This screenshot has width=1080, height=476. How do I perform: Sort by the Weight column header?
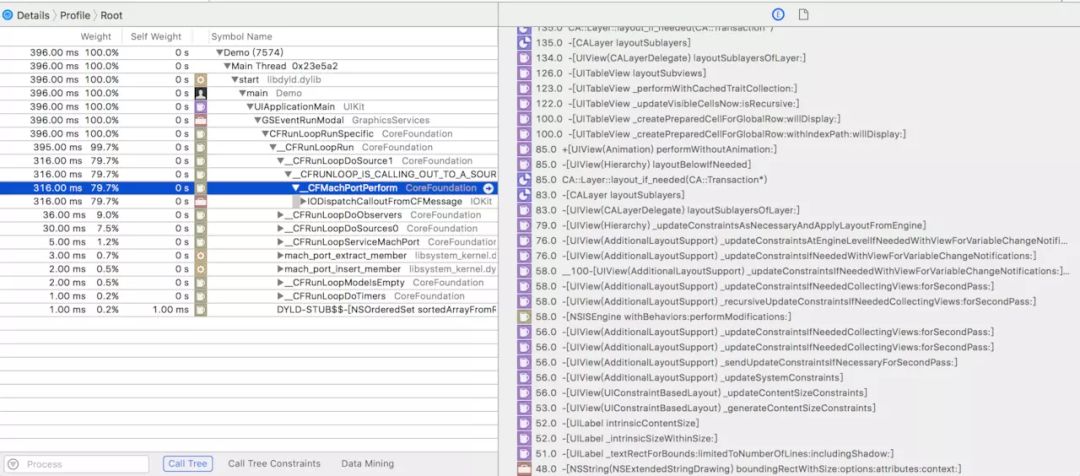tap(96, 37)
